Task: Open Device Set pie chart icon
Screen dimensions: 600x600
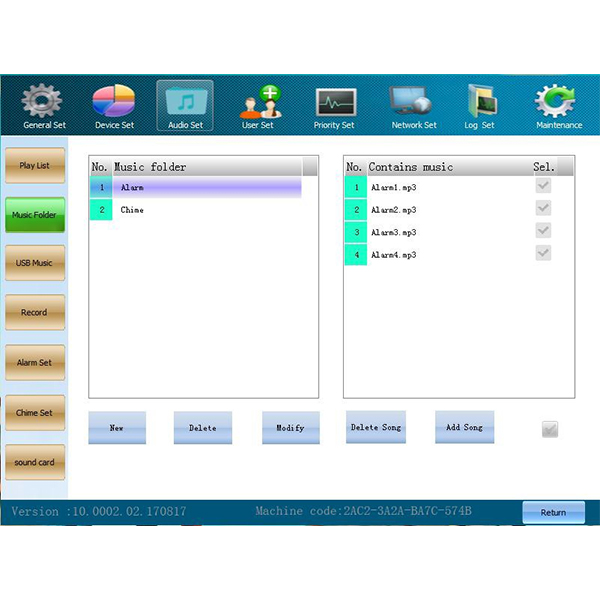Action: pos(114,103)
